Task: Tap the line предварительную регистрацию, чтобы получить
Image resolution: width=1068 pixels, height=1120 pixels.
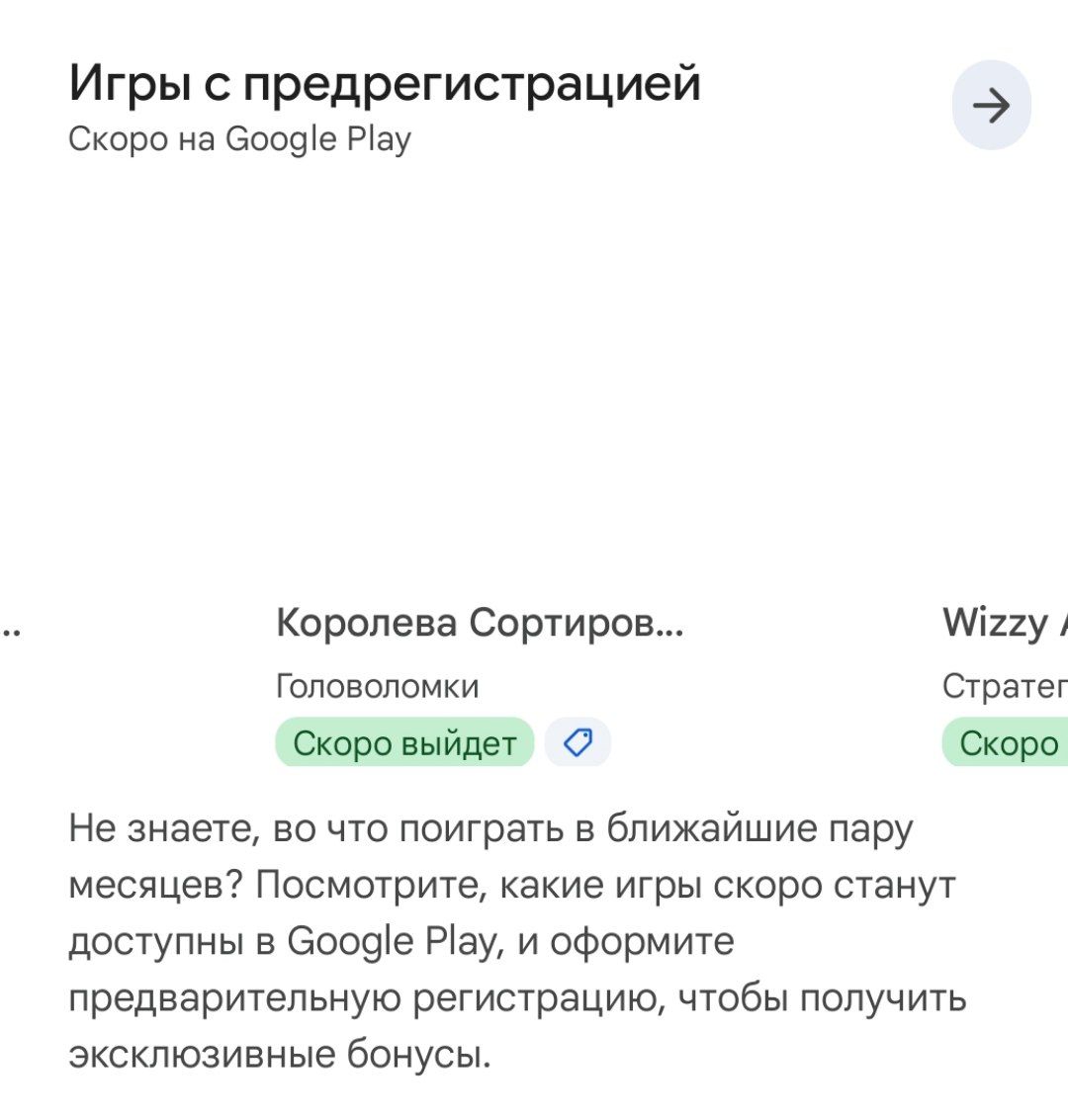Action: point(516,997)
